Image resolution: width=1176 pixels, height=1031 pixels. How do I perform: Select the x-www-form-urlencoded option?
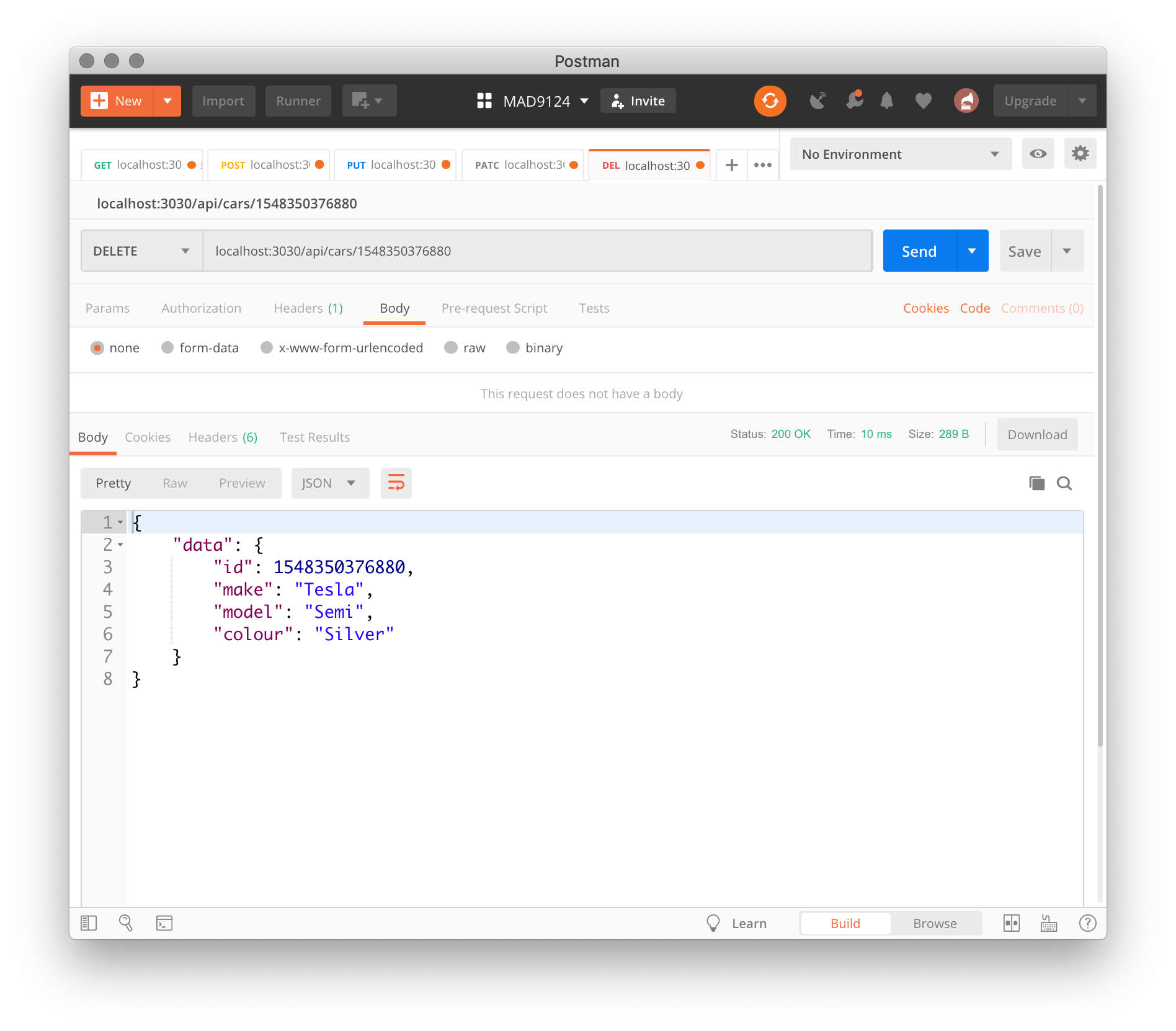tap(267, 348)
